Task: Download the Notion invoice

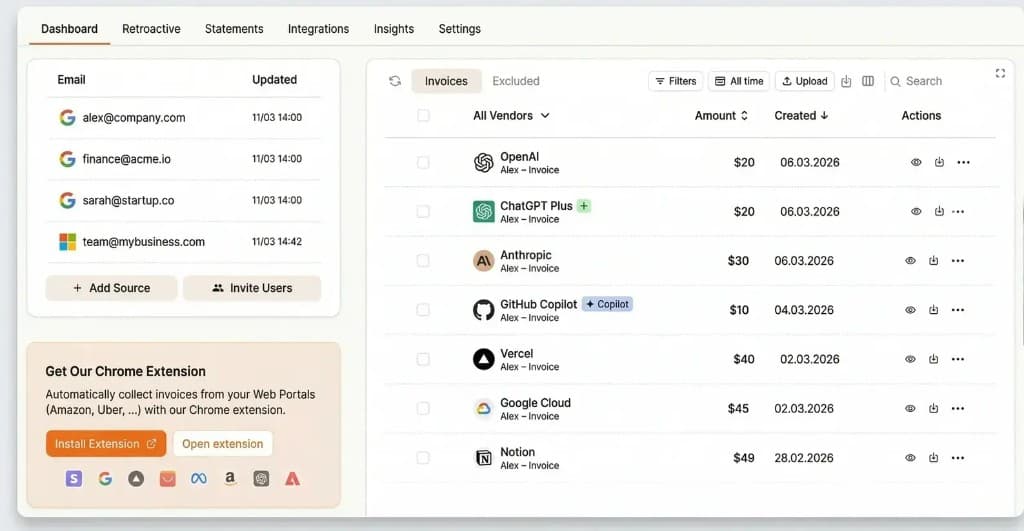Action: coord(934,458)
